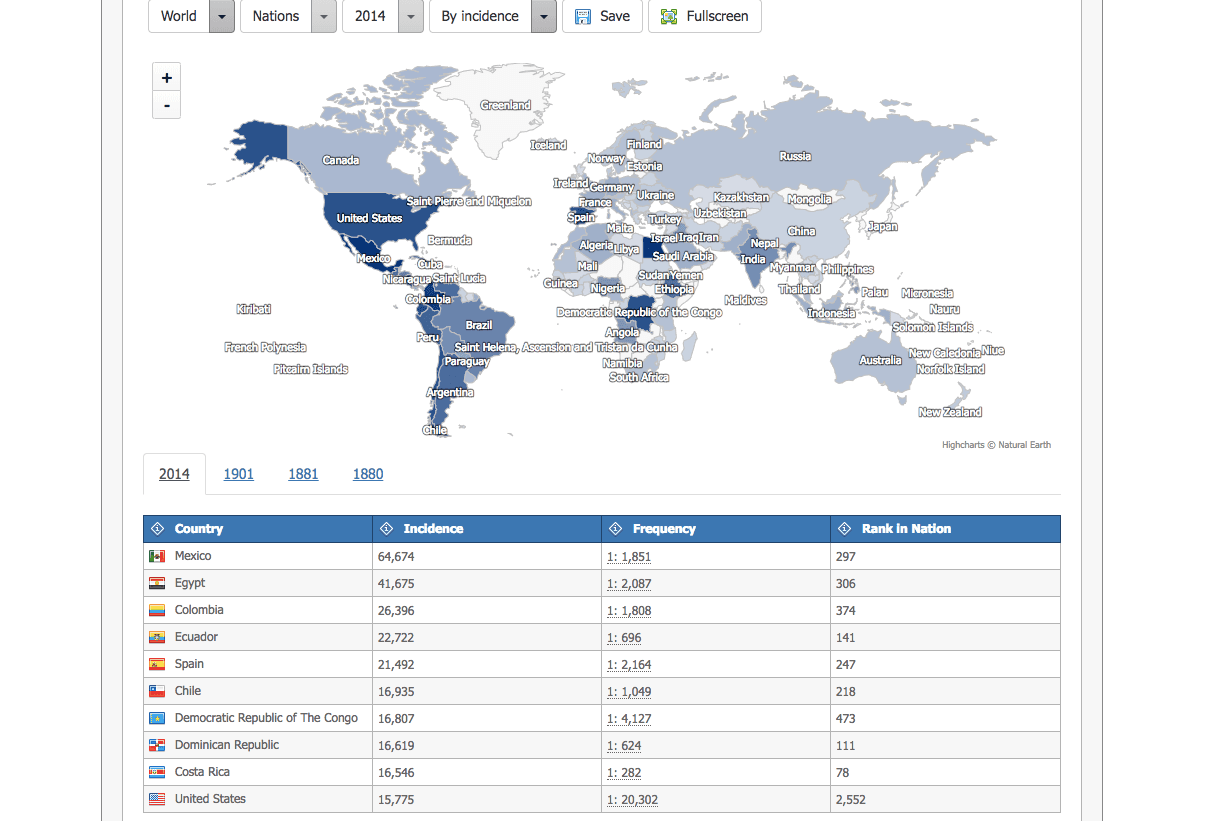Sort the table by the Frequency column icon

pyautogui.click(x=612, y=528)
